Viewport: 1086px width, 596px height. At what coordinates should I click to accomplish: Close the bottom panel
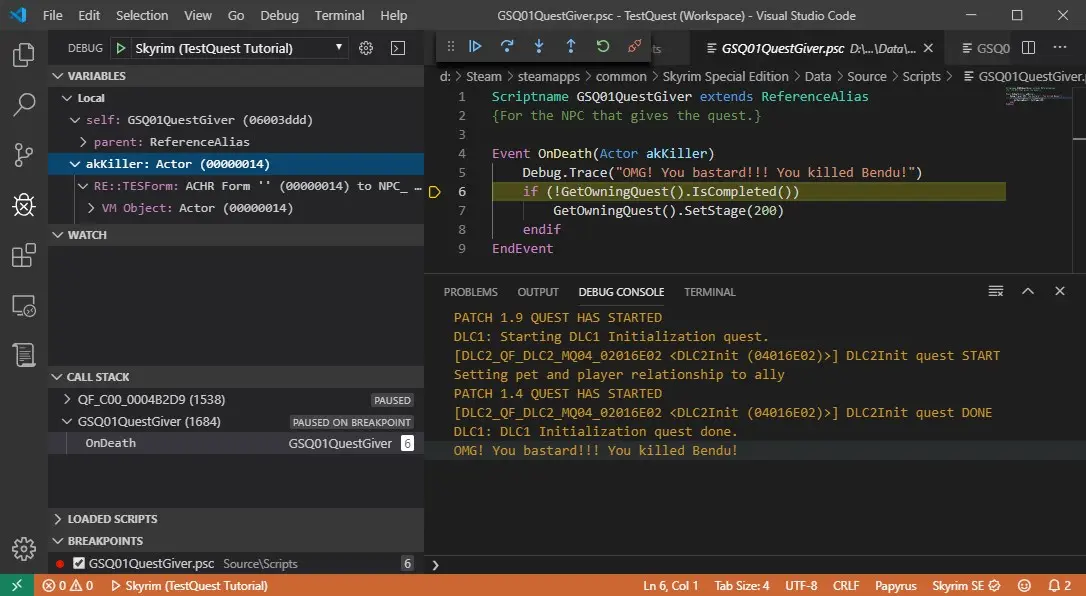[1060, 291]
